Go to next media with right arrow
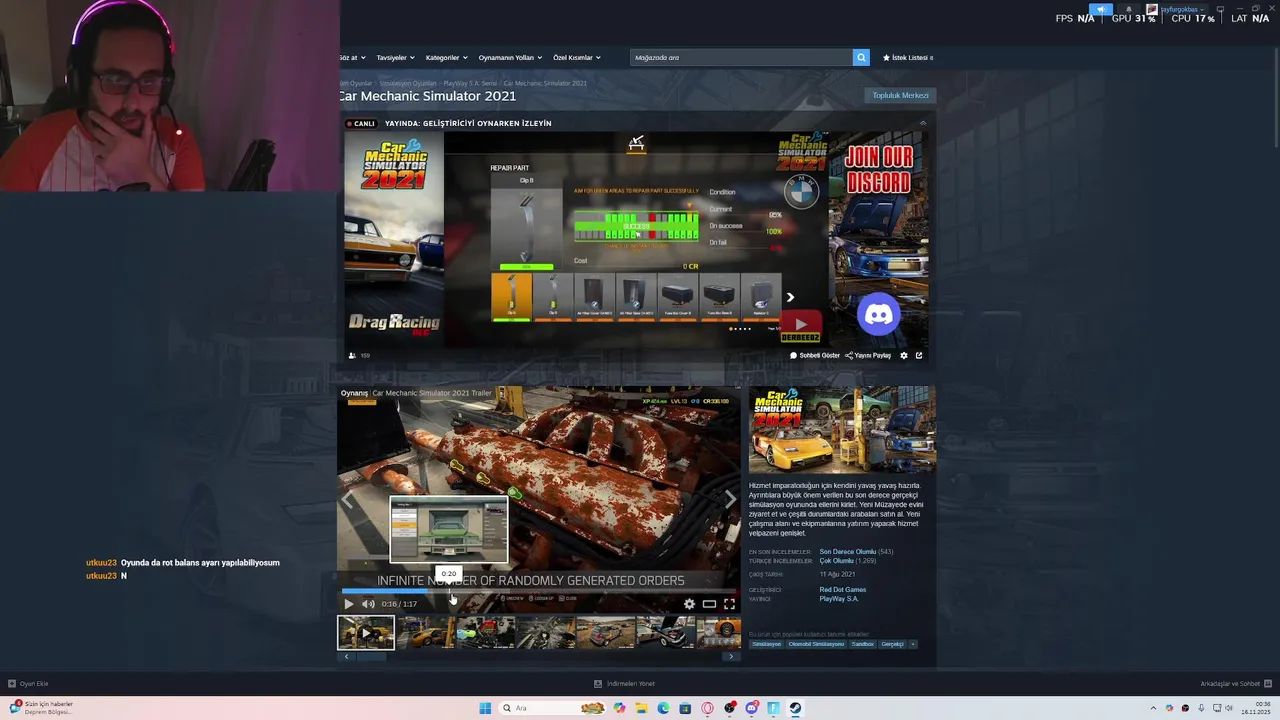 (x=730, y=499)
